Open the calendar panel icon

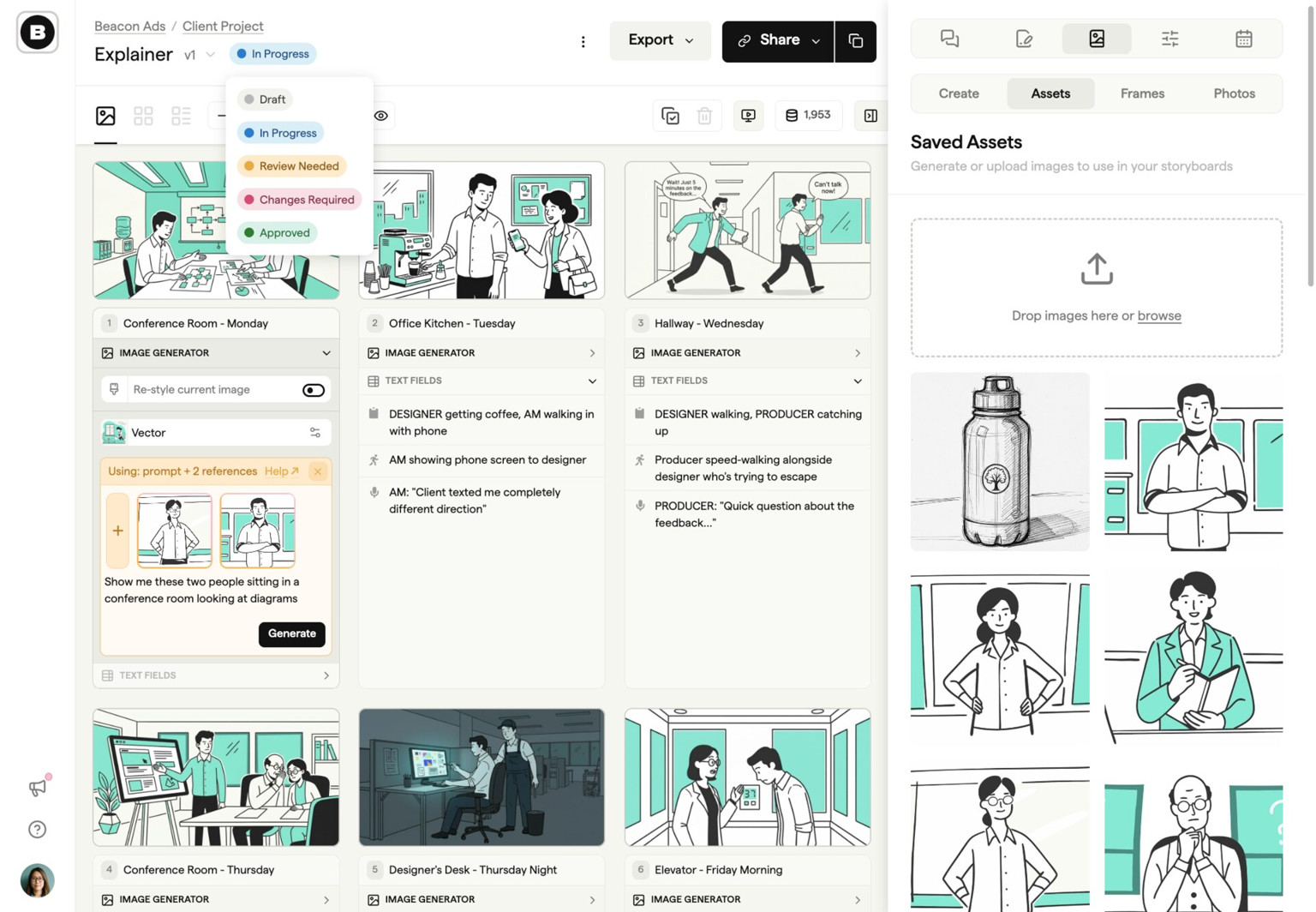[x=1243, y=39]
